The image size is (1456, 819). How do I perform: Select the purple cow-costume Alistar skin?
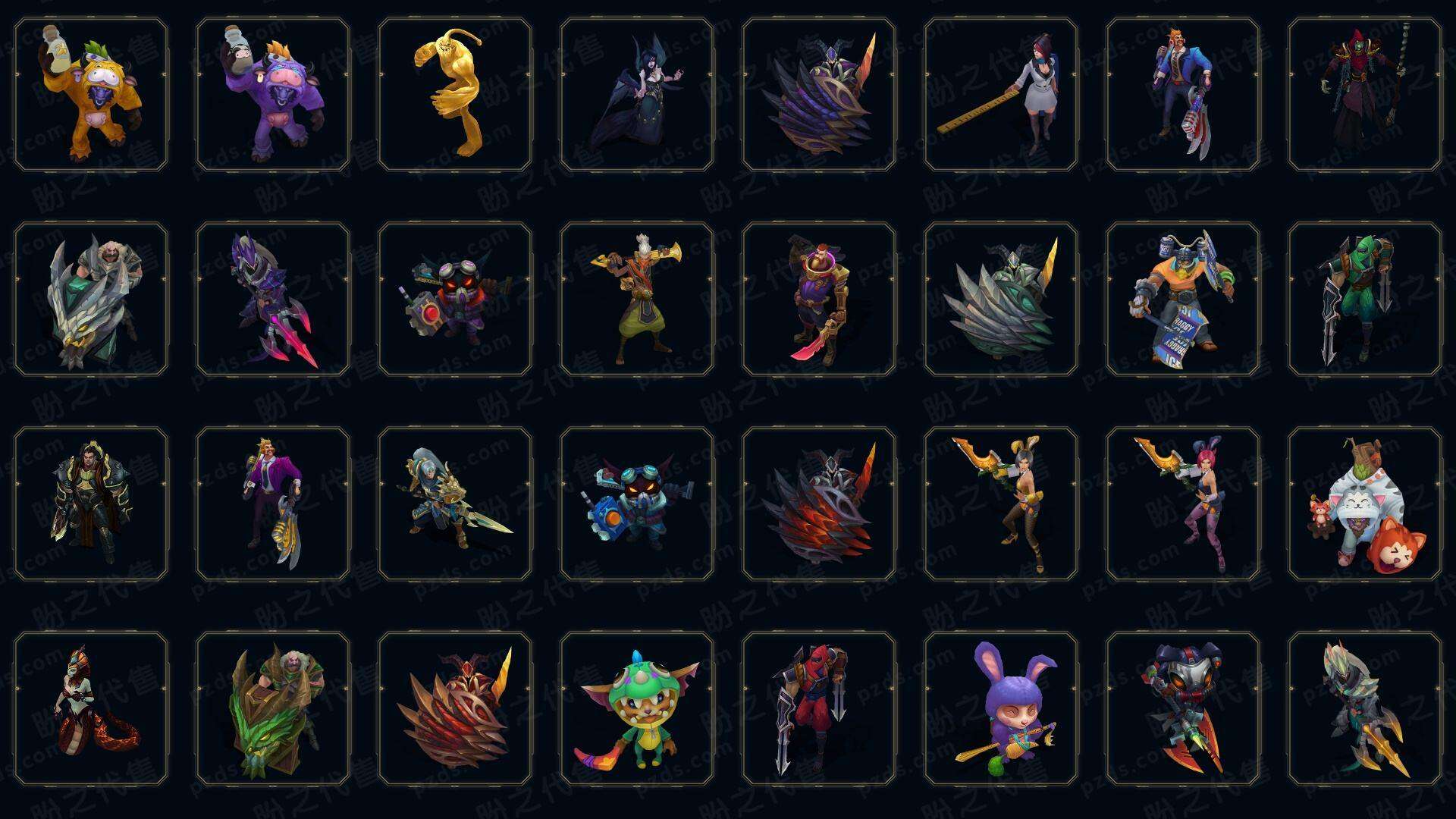(x=273, y=94)
